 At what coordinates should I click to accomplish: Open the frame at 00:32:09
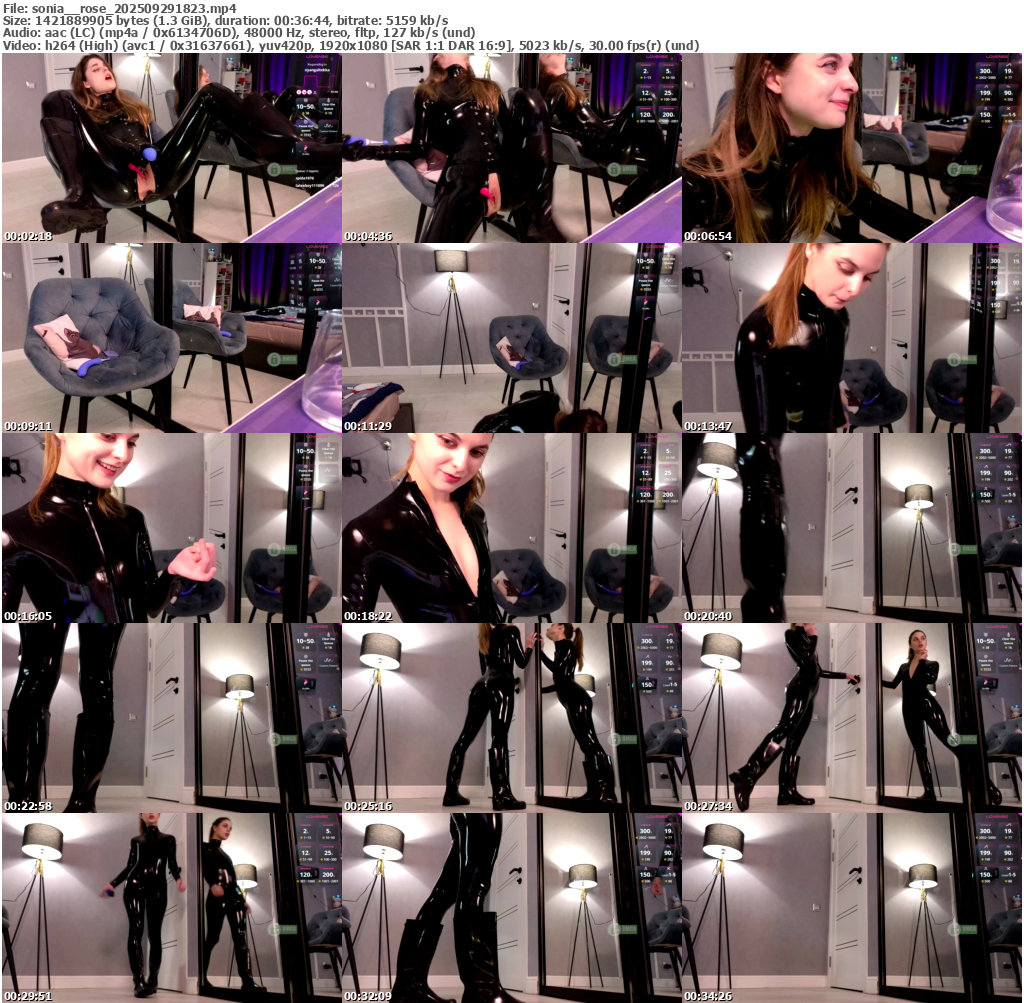(511, 908)
